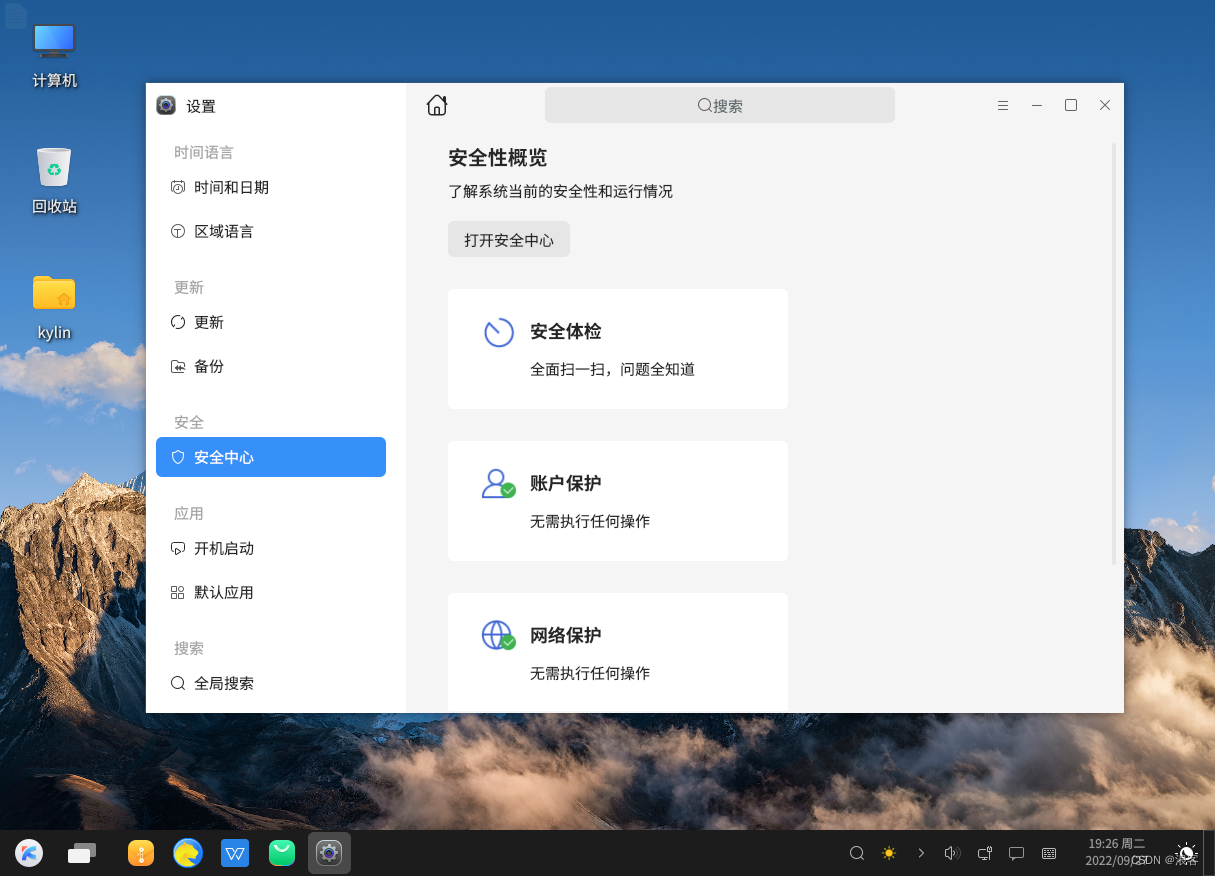Switch to Default Apps (默认应用) section
1215x876 pixels.
(224, 592)
